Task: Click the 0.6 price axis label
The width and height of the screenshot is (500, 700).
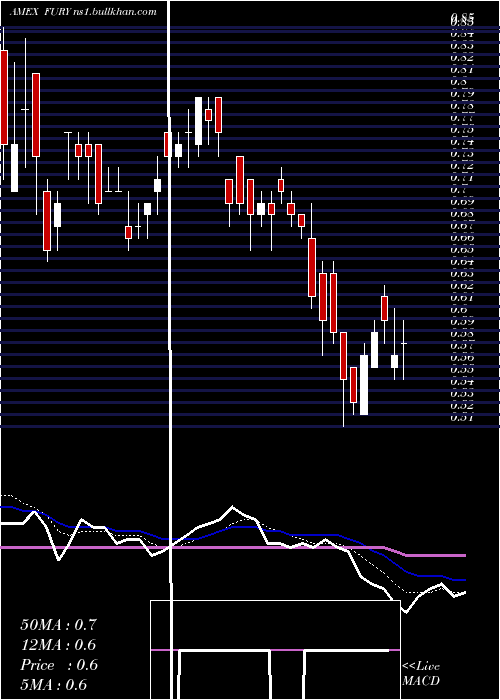Action: pyautogui.click(x=460, y=310)
